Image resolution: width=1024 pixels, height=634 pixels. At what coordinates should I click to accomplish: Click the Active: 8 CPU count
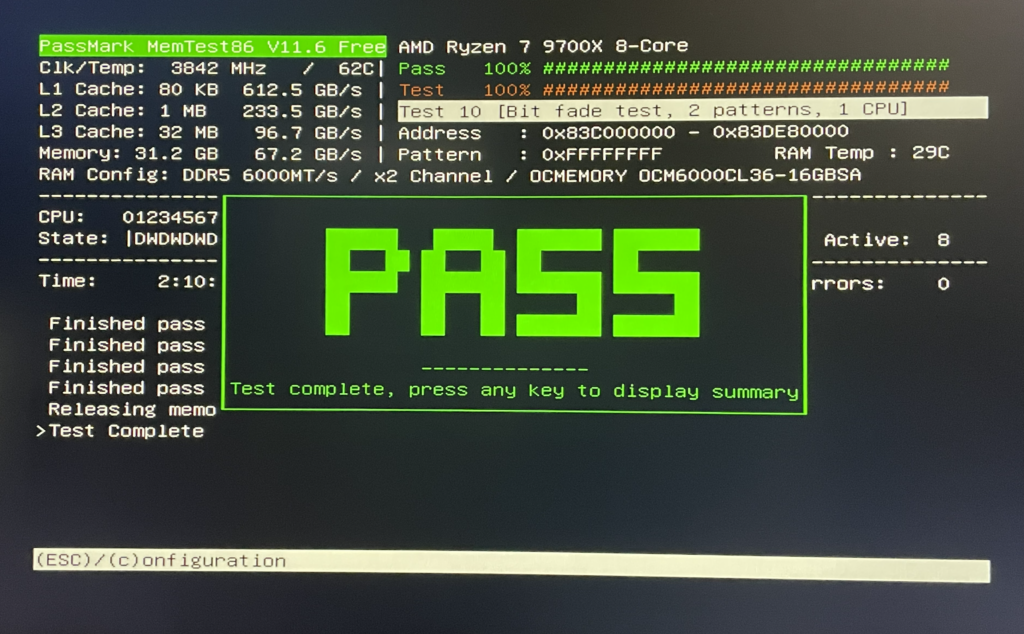(x=886, y=240)
